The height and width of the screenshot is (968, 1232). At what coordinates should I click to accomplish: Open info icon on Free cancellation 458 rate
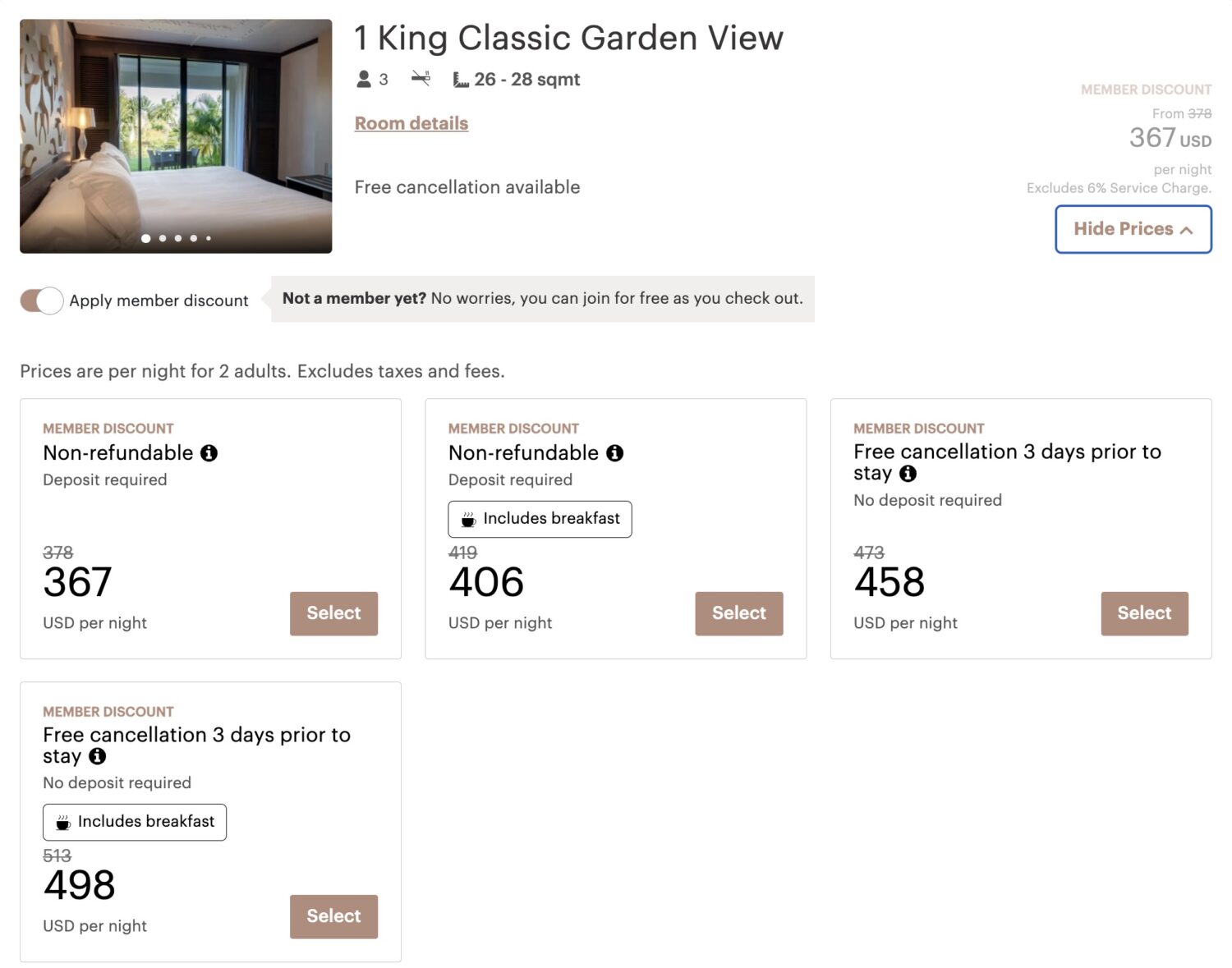[x=908, y=474]
